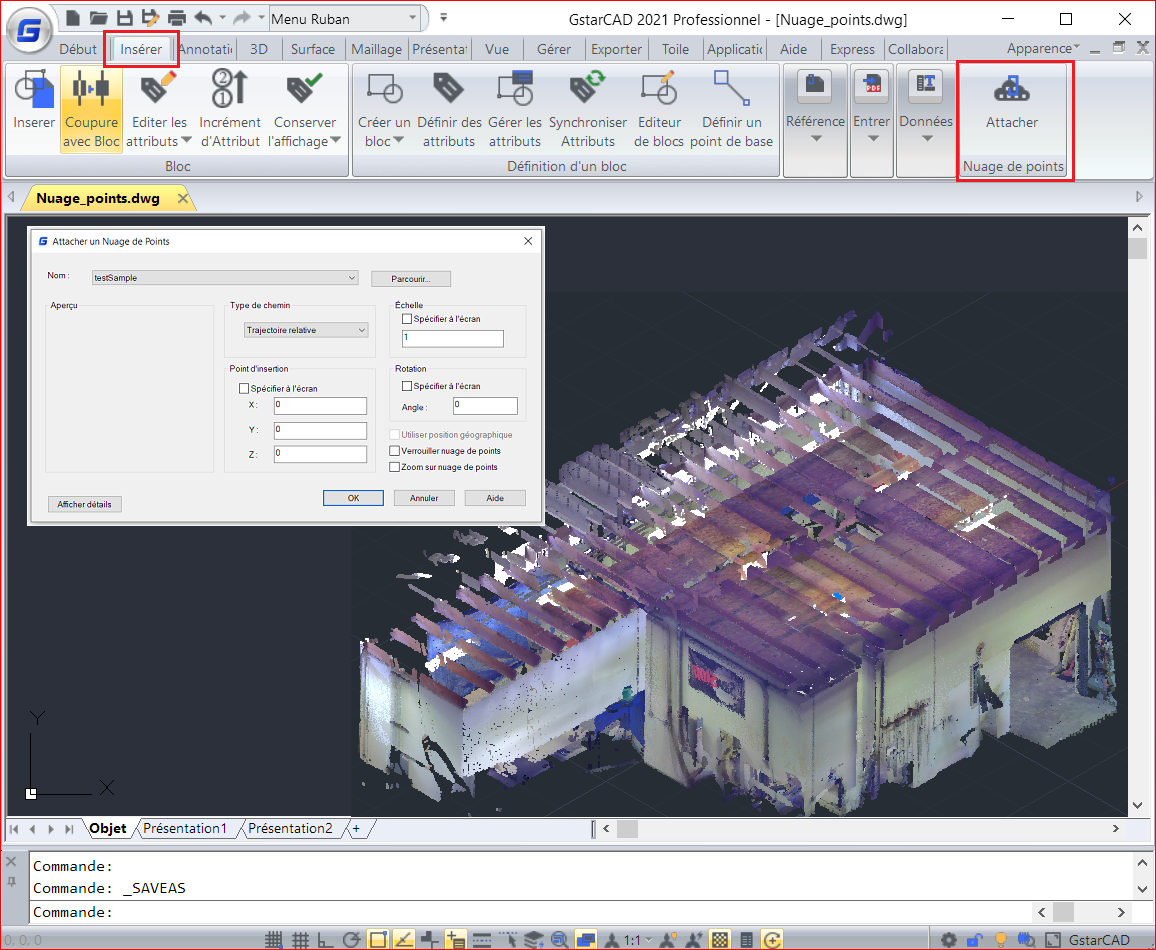
Task: Switch to Présentation1 layout tab
Action: [x=185, y=828]
